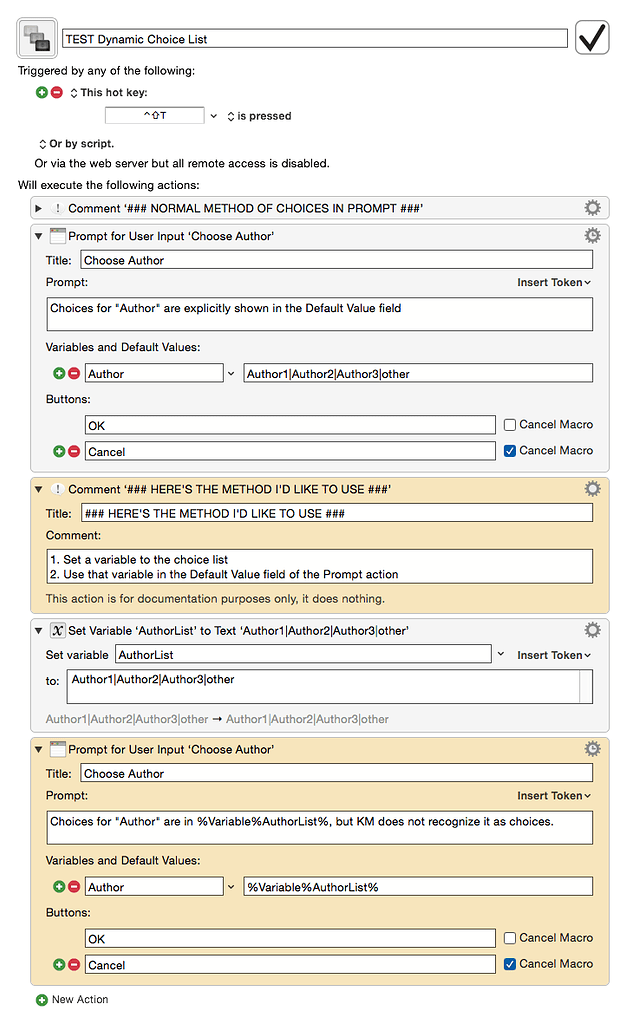
Task: Collapse the first Prompt for User Input action
Action: 39,236
